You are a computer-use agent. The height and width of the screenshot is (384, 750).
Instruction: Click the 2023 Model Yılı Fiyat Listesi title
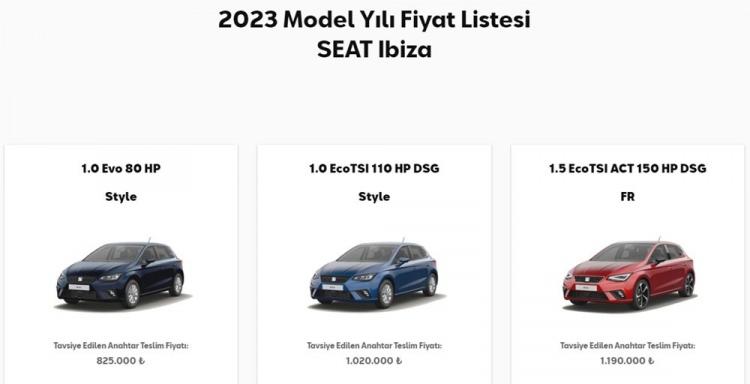point(375,21)
